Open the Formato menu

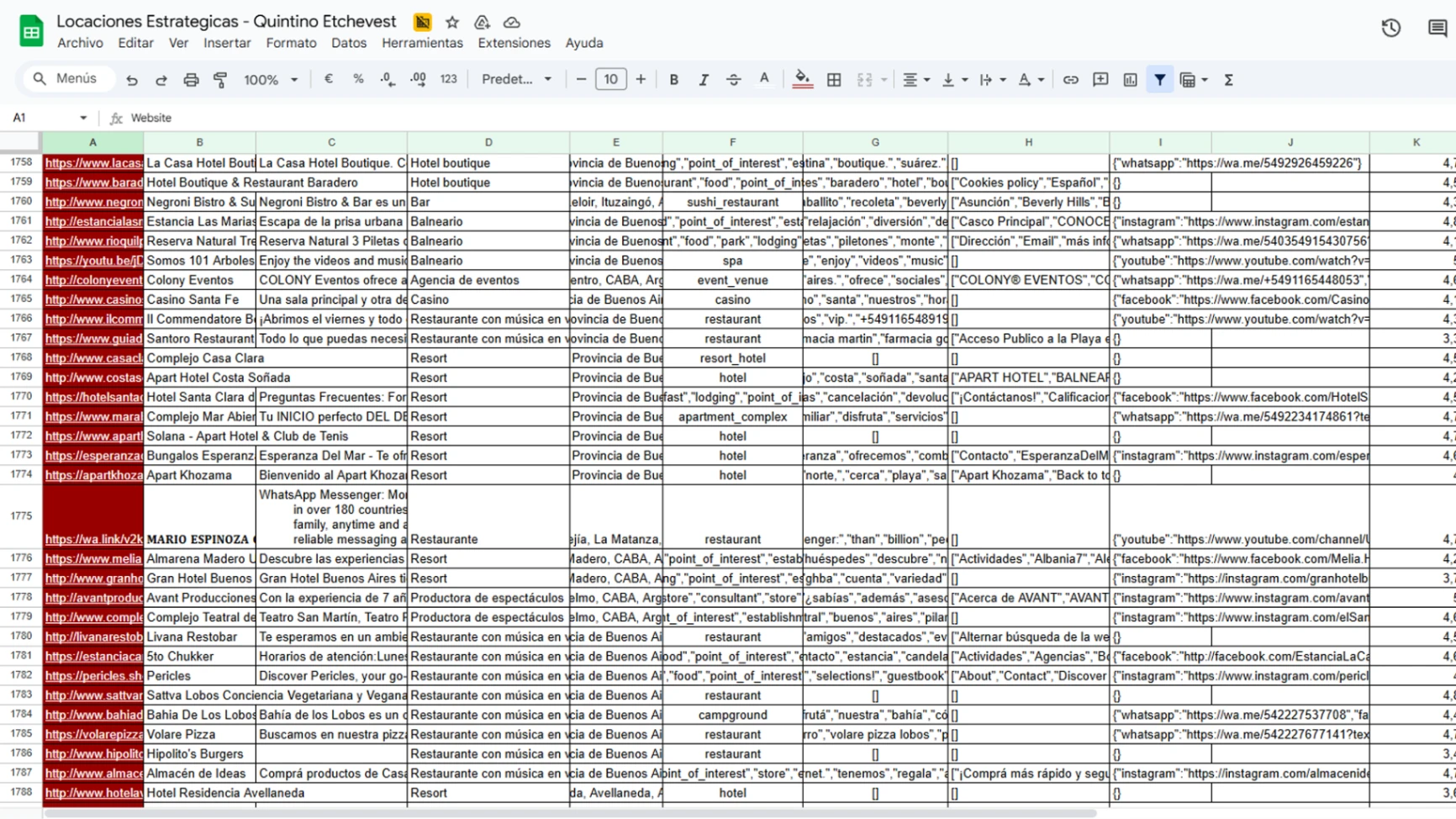tap(291, 43)
